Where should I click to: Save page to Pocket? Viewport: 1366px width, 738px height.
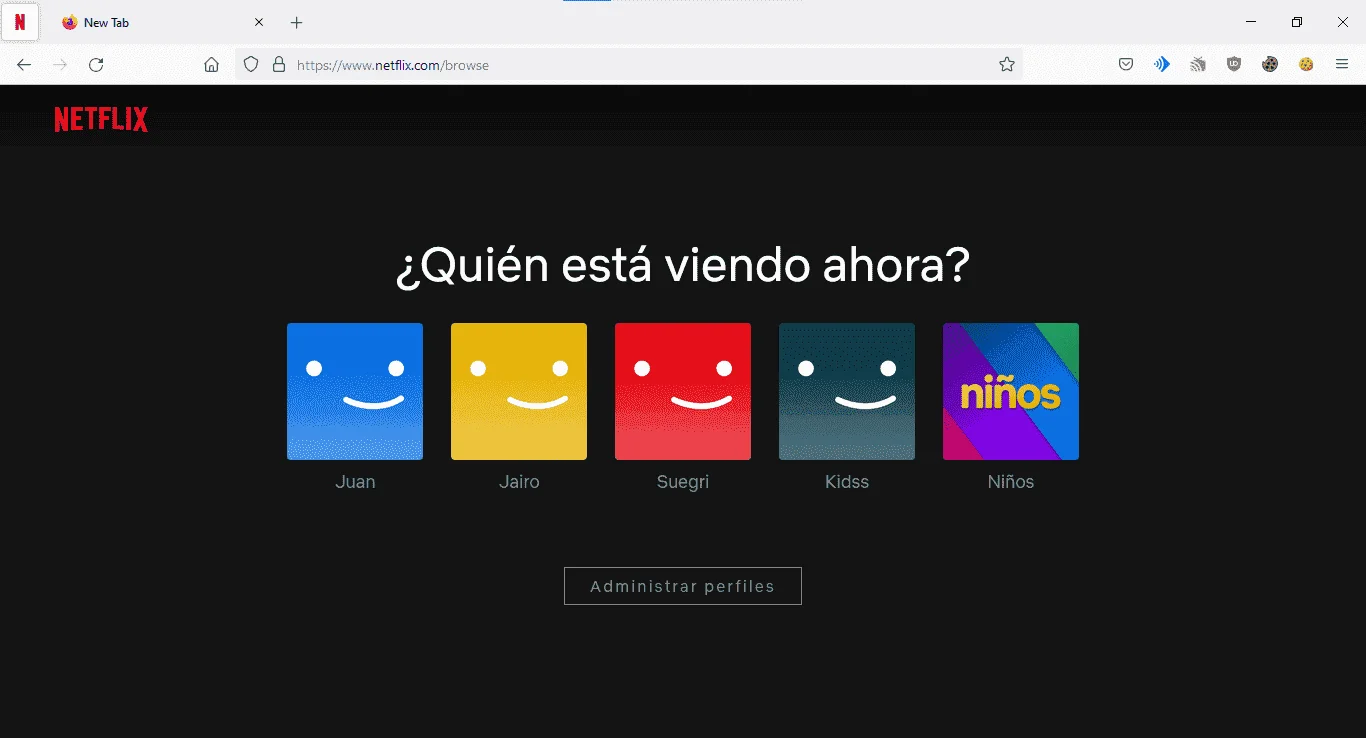(1126, 65)
